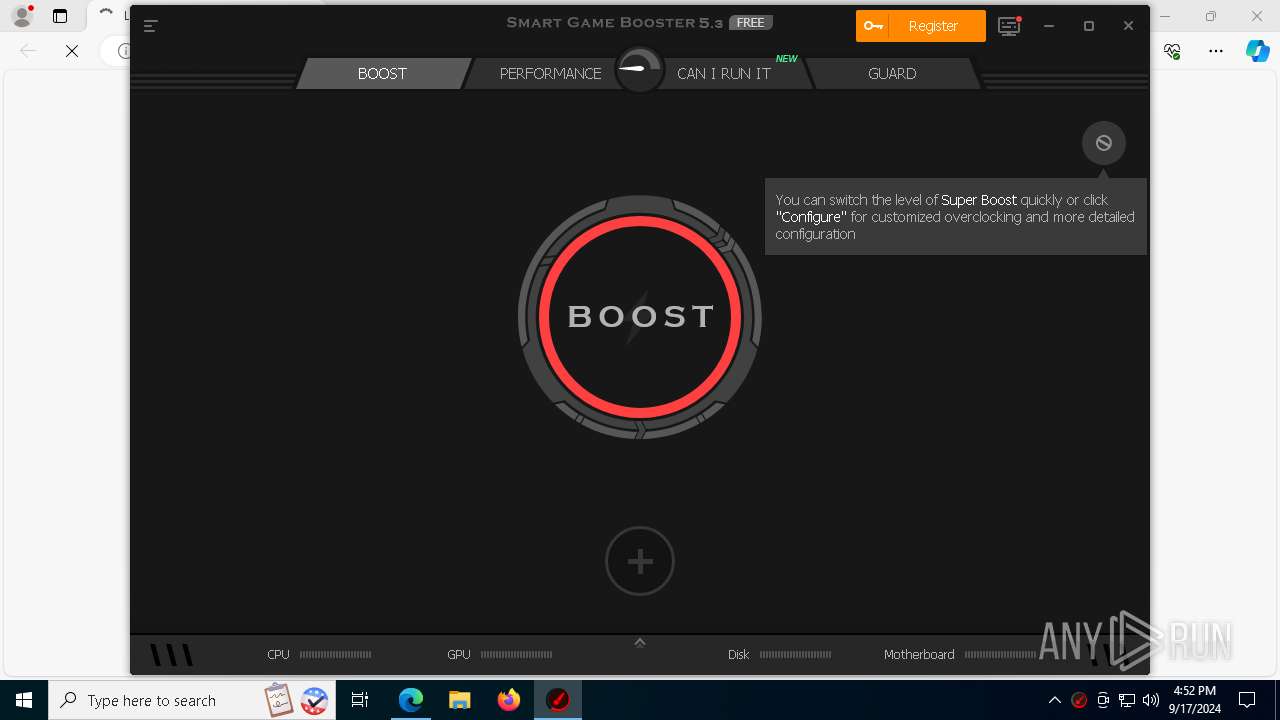This screenshot has height=720, width=1280.
Task: Click the taskbar search box
Action: click(192, 700)
